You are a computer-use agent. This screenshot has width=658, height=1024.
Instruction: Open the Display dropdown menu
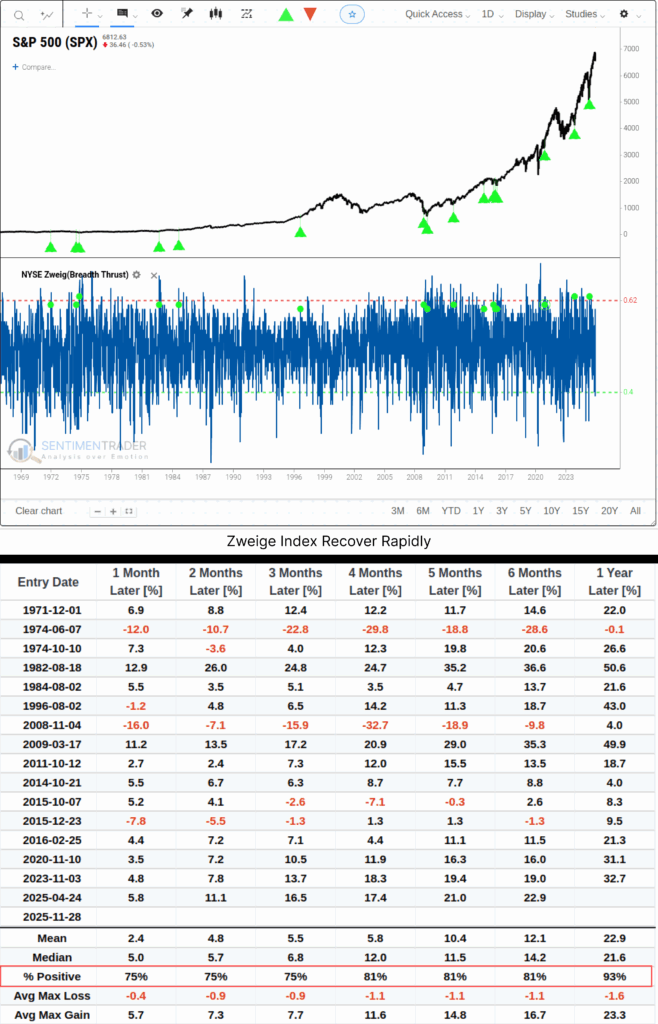534,14
